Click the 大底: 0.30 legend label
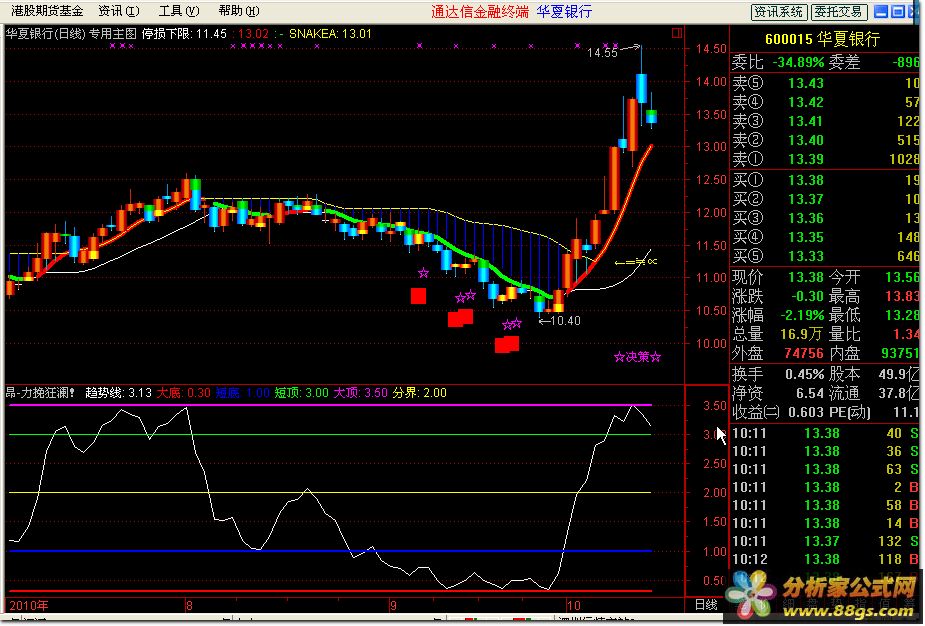Image resolution: width=925 pixels, height=626 pixels. click(183, 392)
